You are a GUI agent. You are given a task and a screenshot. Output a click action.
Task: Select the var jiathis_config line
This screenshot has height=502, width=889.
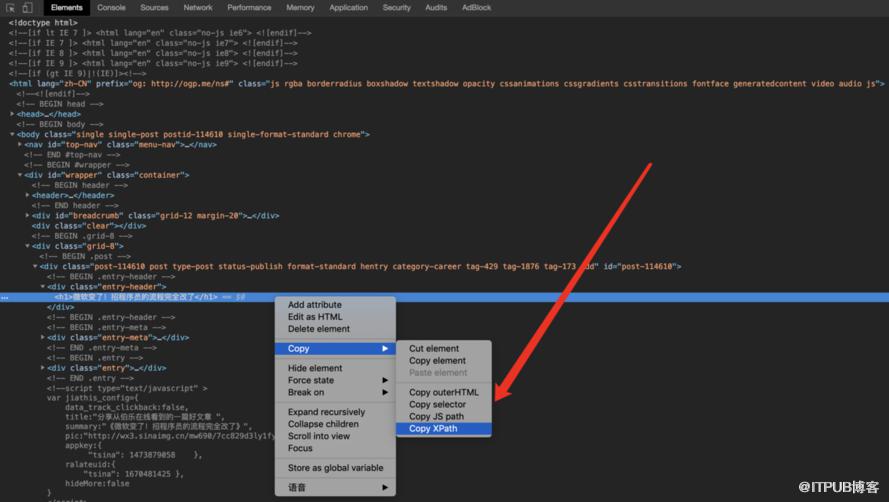pyautogui.click(x=92, y=398)
